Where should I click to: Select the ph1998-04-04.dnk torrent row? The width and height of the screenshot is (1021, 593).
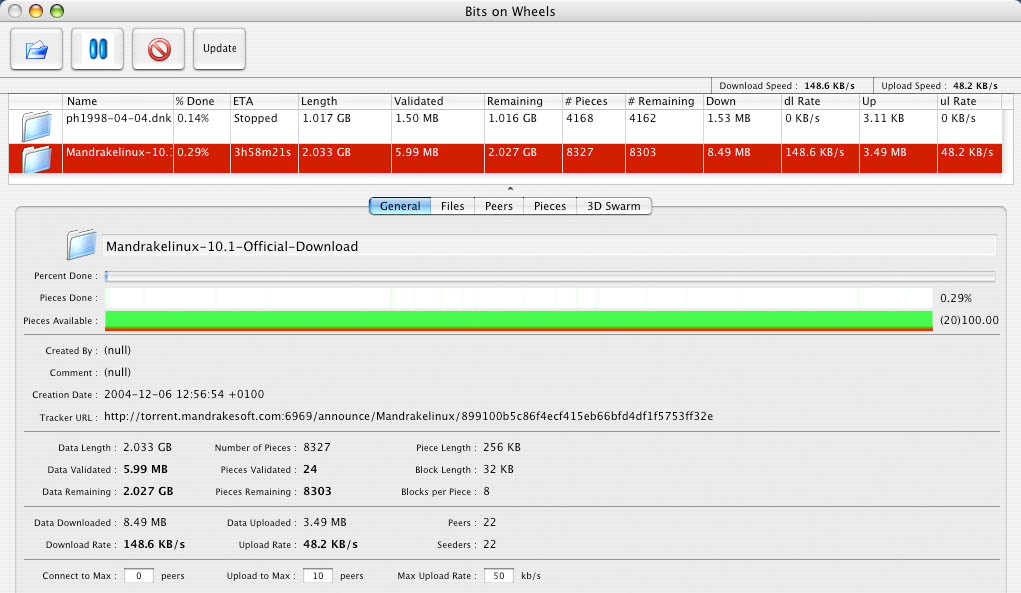pos(505,126)
